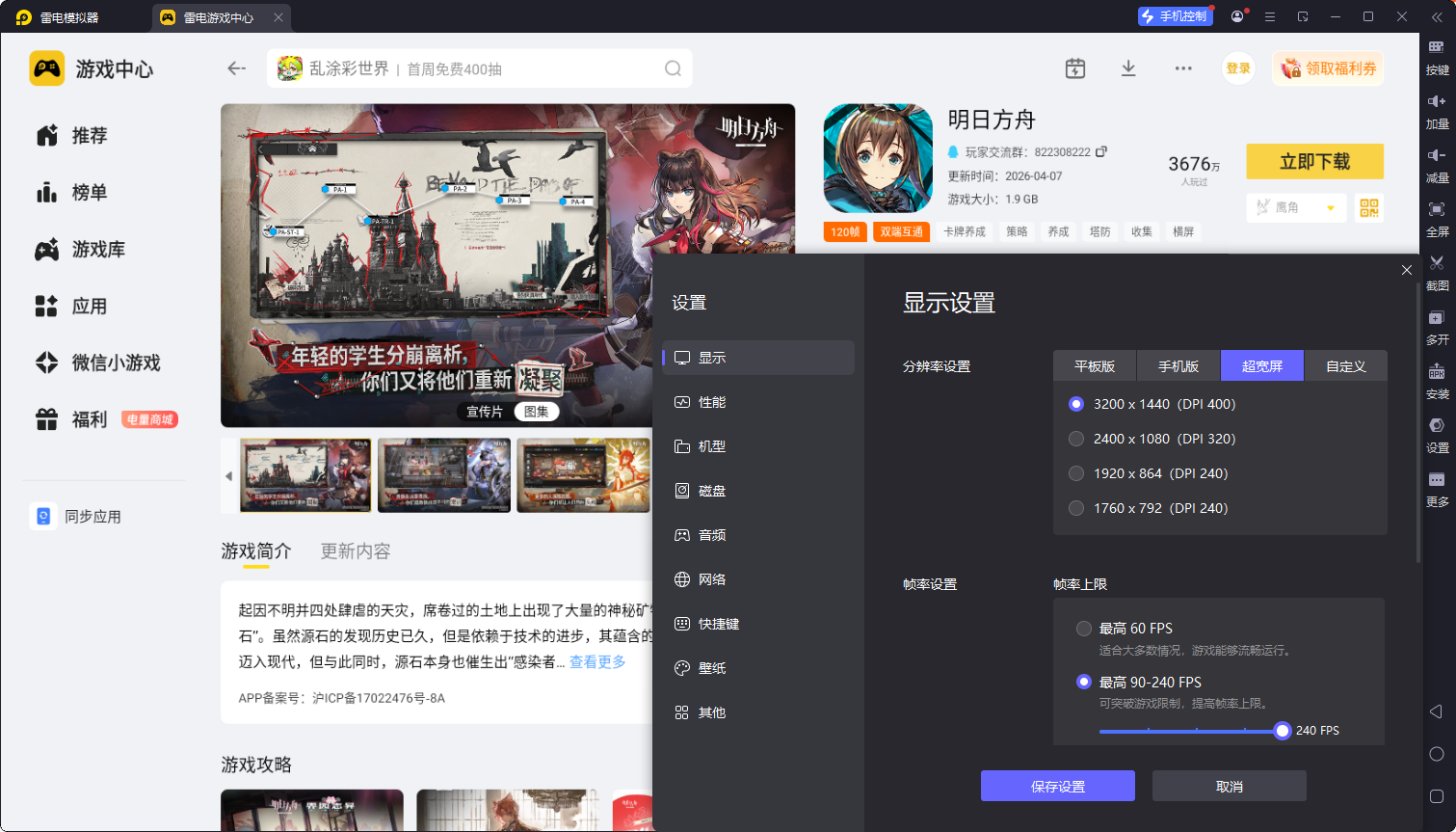The image size is (1456, 832).
Task: Select 1920 x 864 resolution radio
Action: pyautogui.click(x=1076, y=473)
